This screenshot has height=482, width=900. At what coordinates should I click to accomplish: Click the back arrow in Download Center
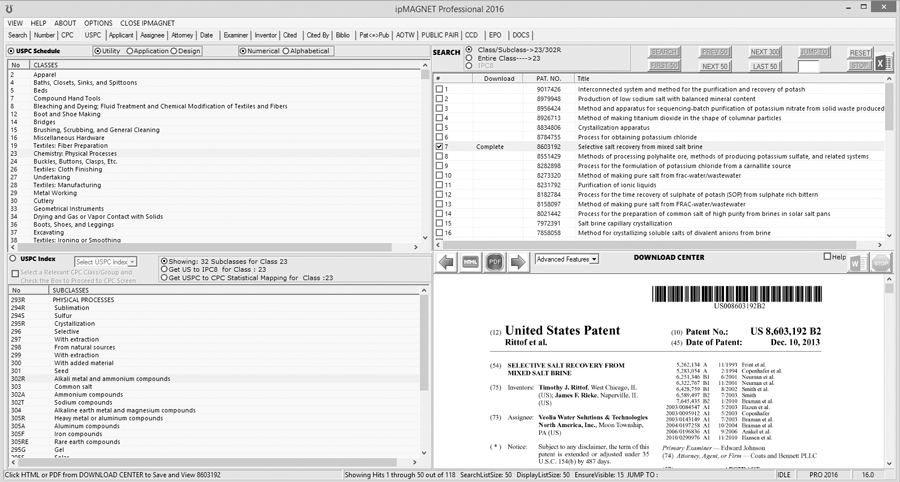[446, 262]
